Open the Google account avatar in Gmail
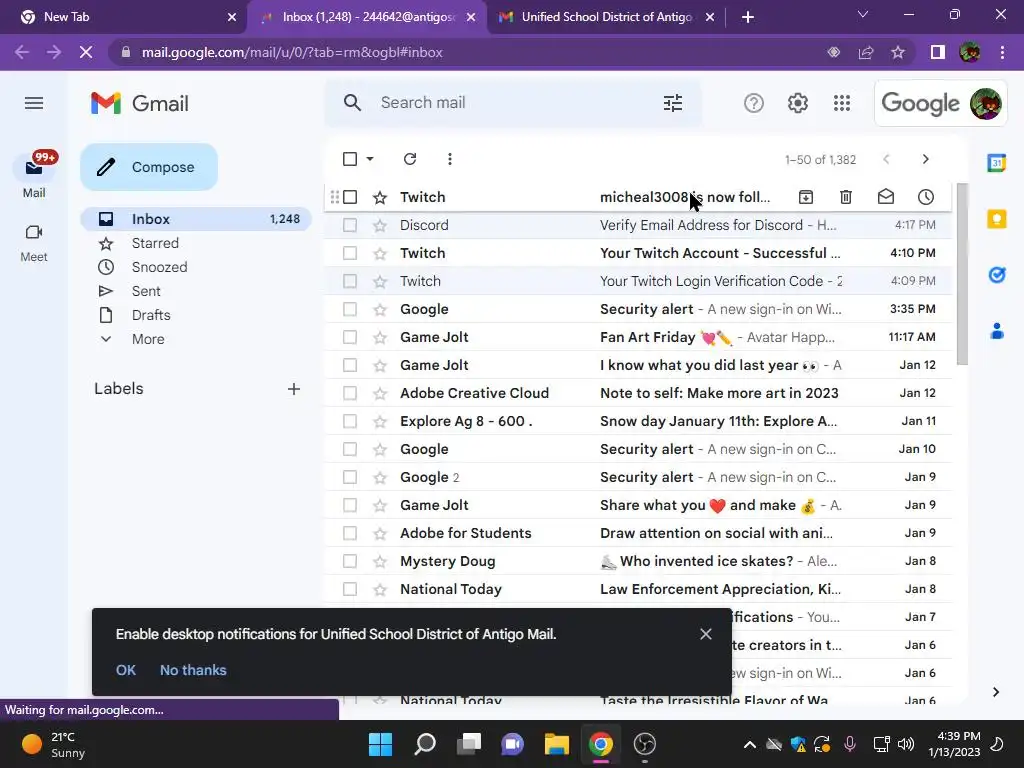The width and height of the screenshot is (1024, 768). (x=985, y=103)
